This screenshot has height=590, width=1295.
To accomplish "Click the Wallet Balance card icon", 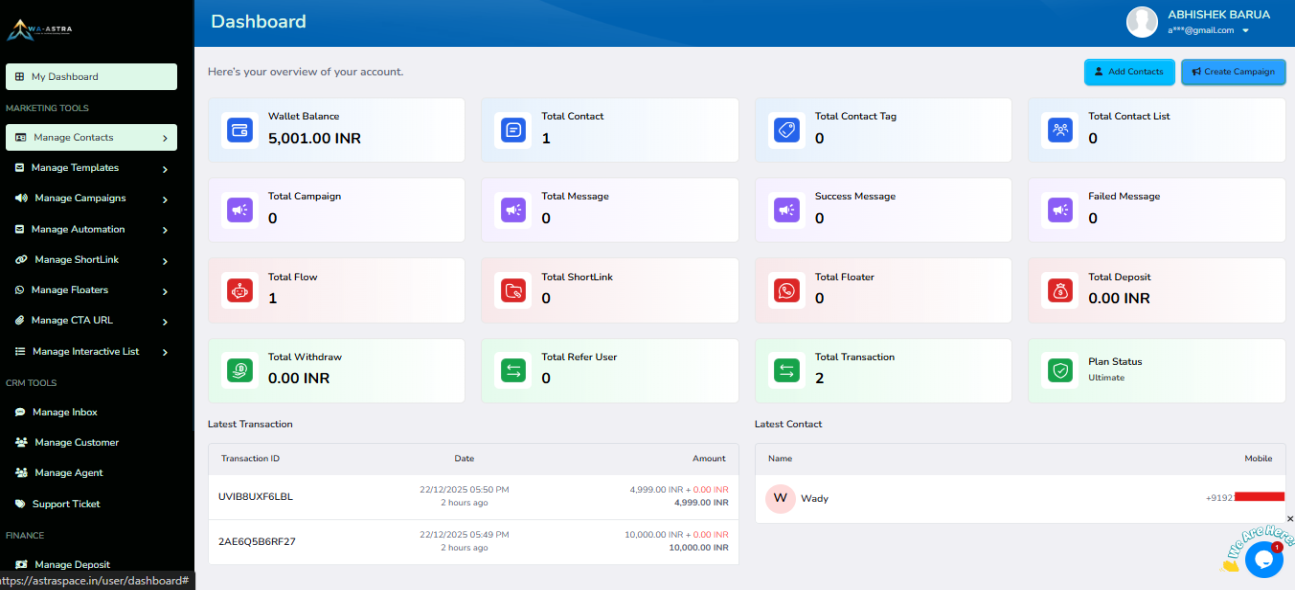I will pyautogui.click(x=240, y=130).
